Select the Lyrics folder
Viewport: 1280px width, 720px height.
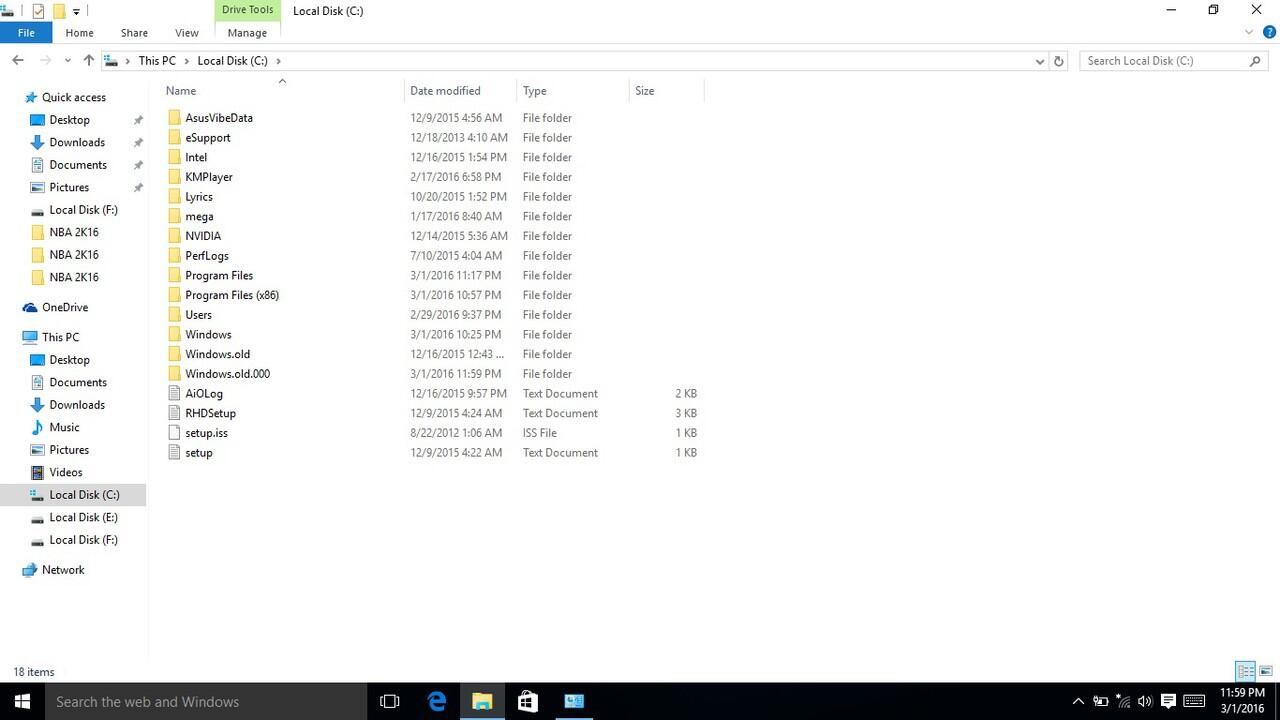pyautogui.click(x=199, y=197)
